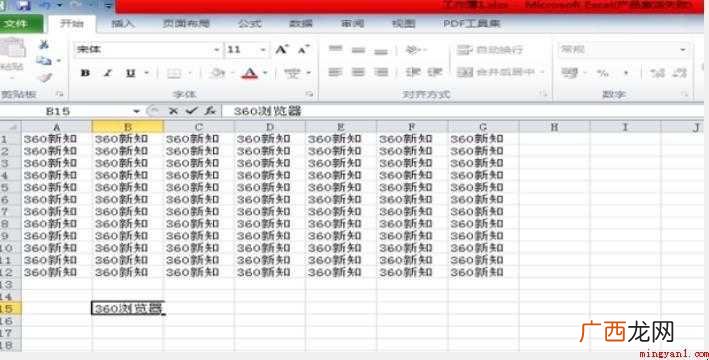This screenshot has width=709, height=360.
Task: Click the fill color paint bucket icon
Action: pyautogui.click(x=218, y=73)
